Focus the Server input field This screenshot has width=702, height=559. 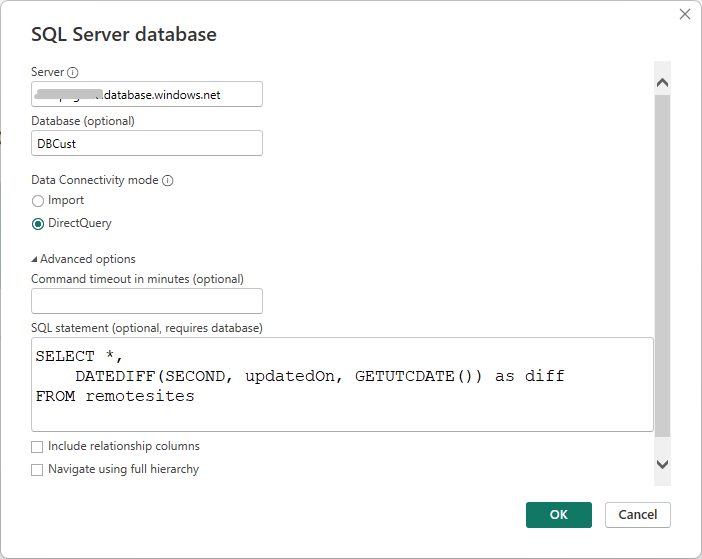147,94
